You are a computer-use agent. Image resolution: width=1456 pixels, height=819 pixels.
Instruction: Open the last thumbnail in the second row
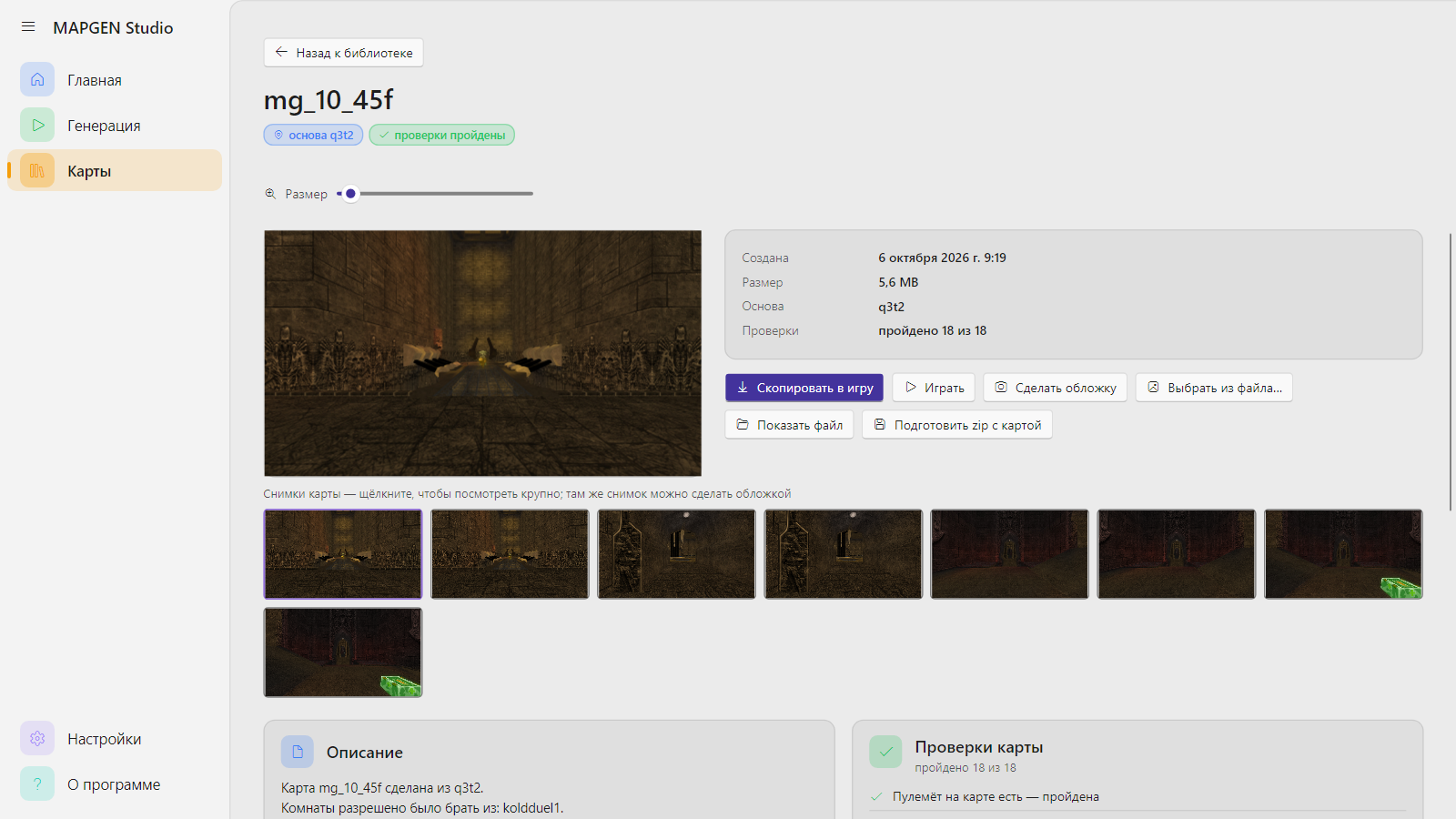point(343,652)
